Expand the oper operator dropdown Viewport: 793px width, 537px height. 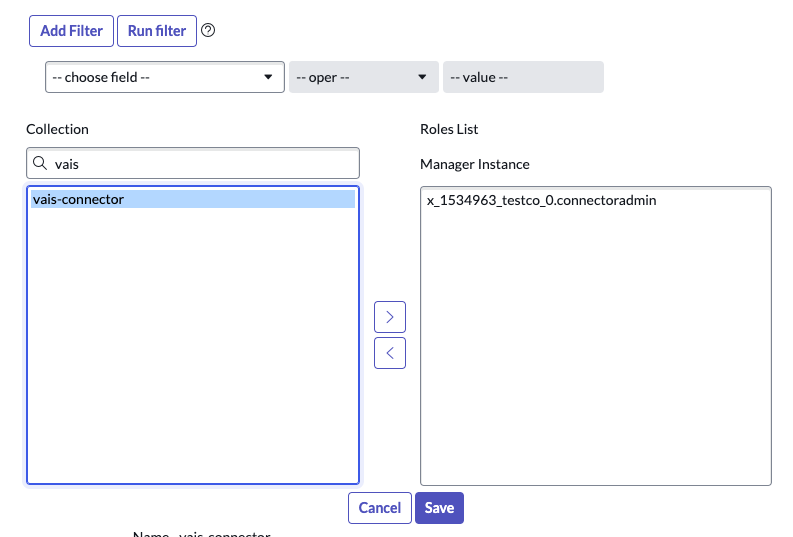pyautogui.click(x=363, y=77)
